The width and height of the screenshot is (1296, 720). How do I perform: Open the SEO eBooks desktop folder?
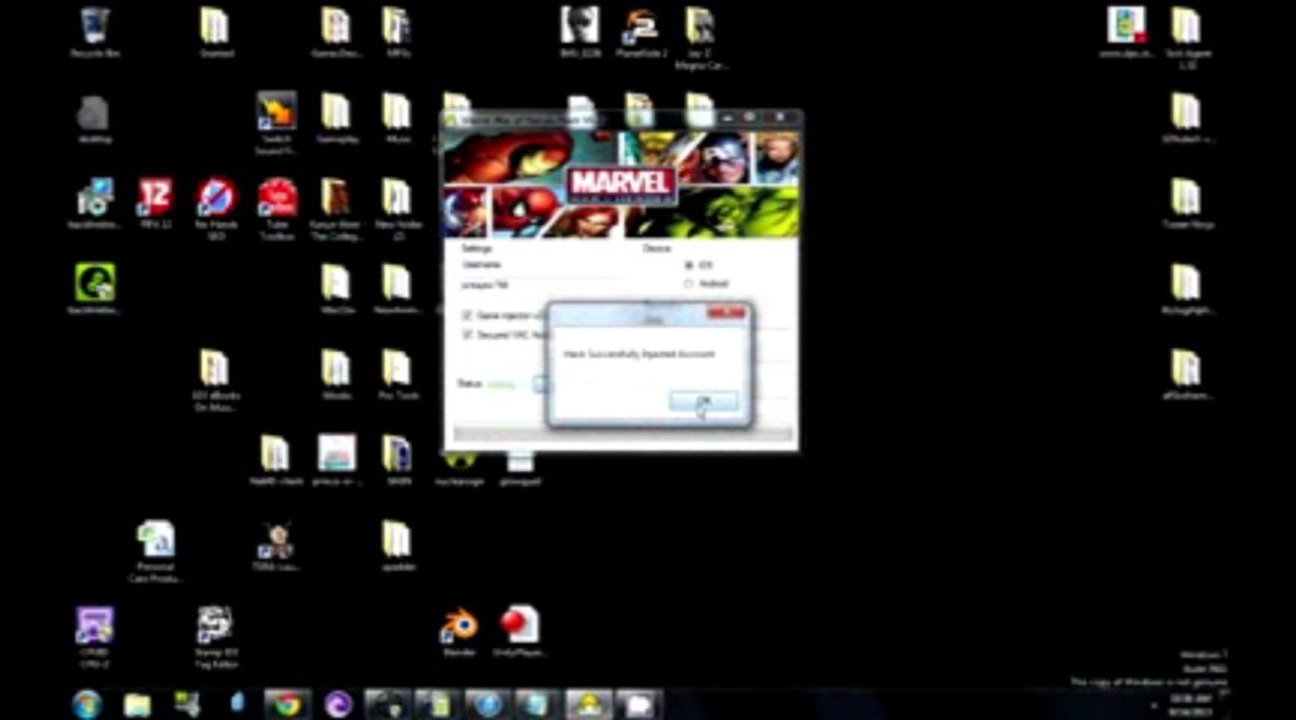tap(215, 378)
